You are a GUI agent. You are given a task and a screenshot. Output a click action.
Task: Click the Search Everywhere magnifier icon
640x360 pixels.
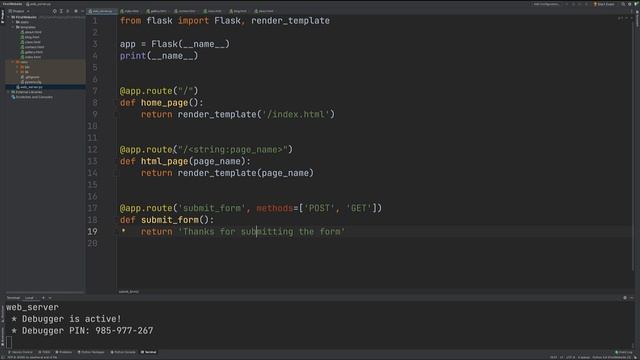(623, 4)
